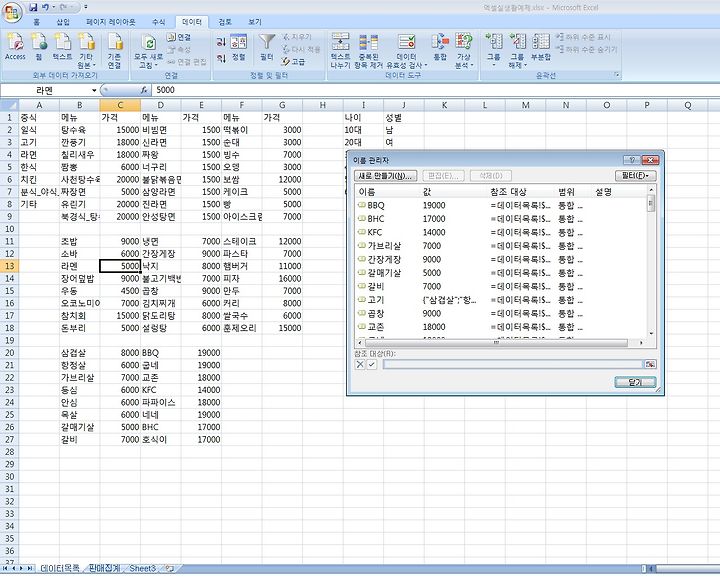This screenshot has width=720, height=586.
Task: Switch to the Home ribbon tab
Action: click(37, 22)
